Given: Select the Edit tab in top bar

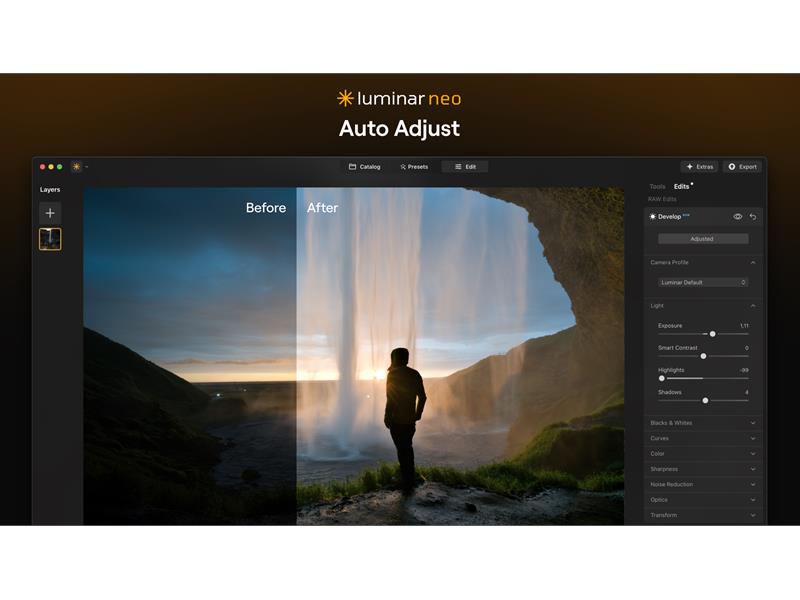Looking at the screenshot, I should pyautogui.click(x=465, y=167).
